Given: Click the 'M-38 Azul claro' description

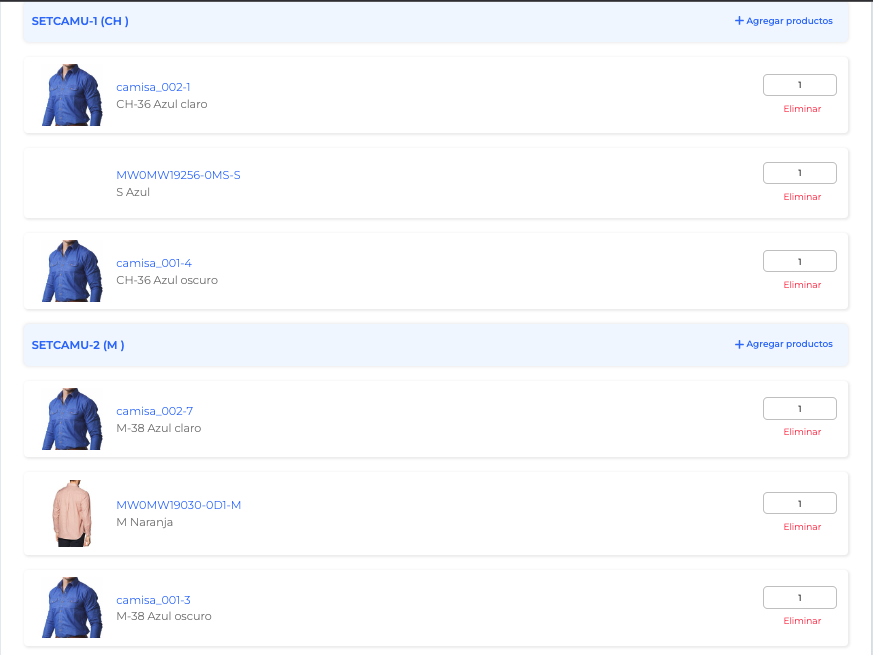Looking at the screenshot, I should 159,428.
